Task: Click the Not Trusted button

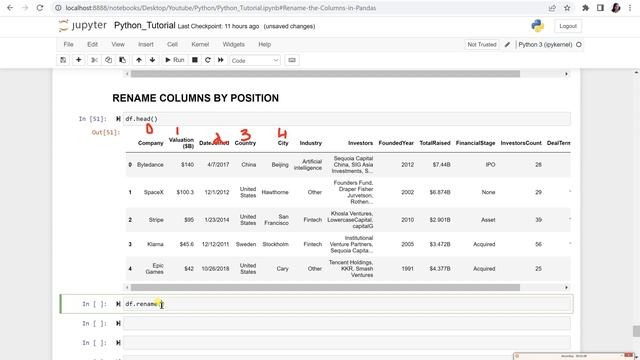Action: tap(482, 44)
